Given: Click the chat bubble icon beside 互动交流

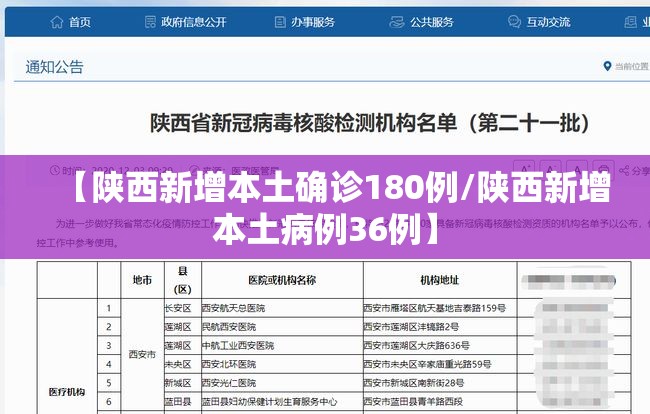Looking at the screenshot, I should pyautogui.click(x=514, y=22).
